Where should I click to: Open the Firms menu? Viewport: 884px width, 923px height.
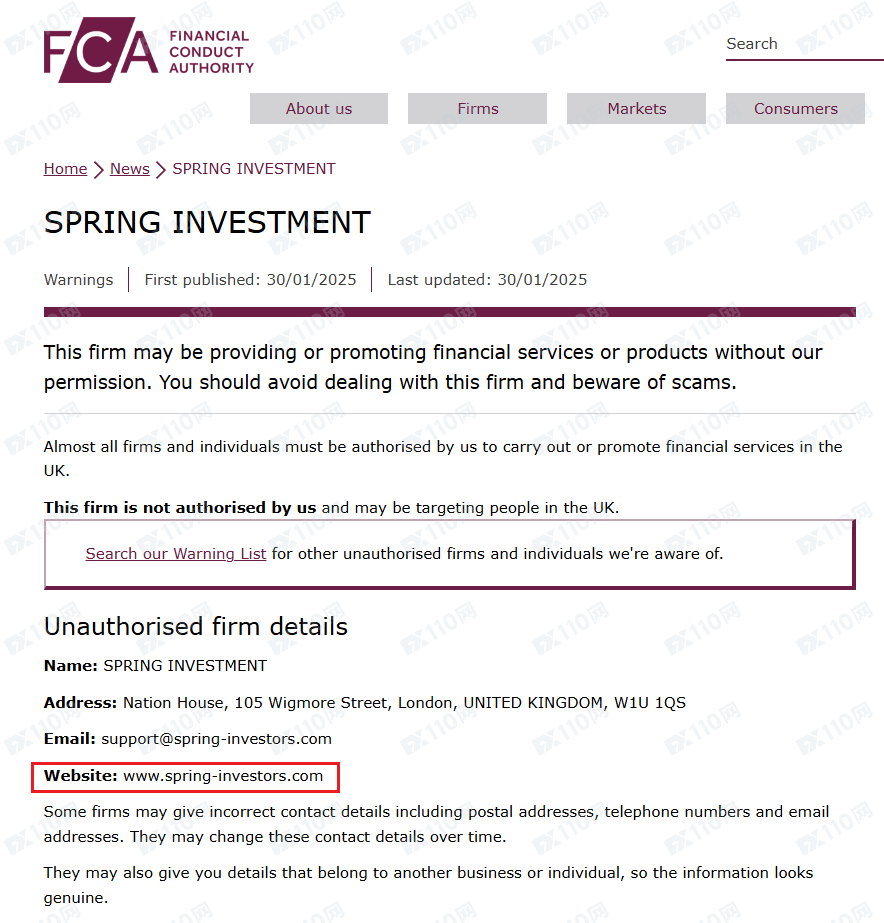coord(477,109)
